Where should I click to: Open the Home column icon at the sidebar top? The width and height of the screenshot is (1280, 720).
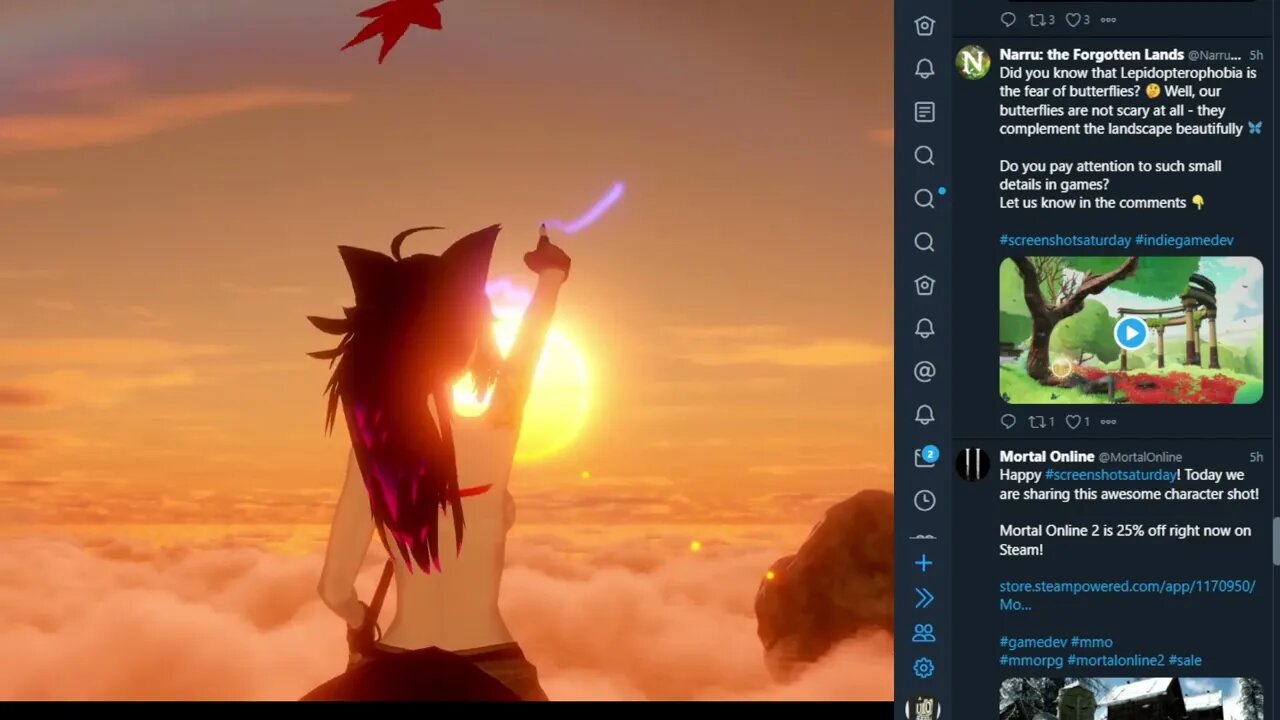[x=925, y=26]
